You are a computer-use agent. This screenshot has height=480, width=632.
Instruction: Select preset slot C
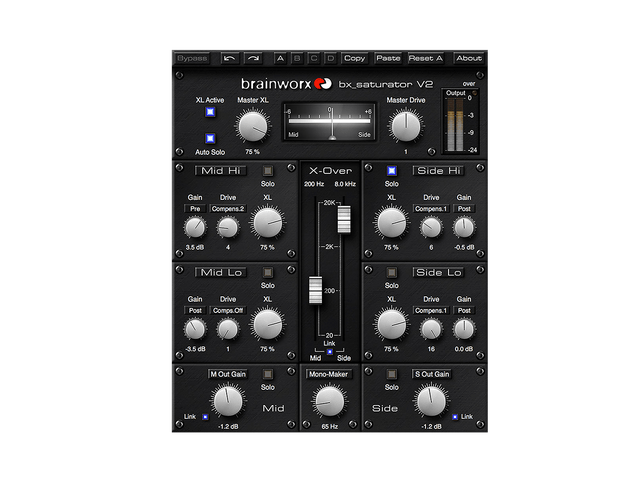pyautogui.click(x=314, y=58)
